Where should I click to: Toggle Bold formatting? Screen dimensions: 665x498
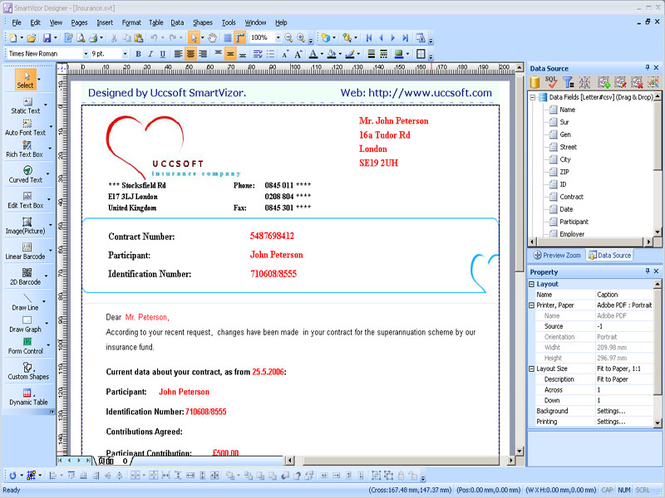point(138,54)
